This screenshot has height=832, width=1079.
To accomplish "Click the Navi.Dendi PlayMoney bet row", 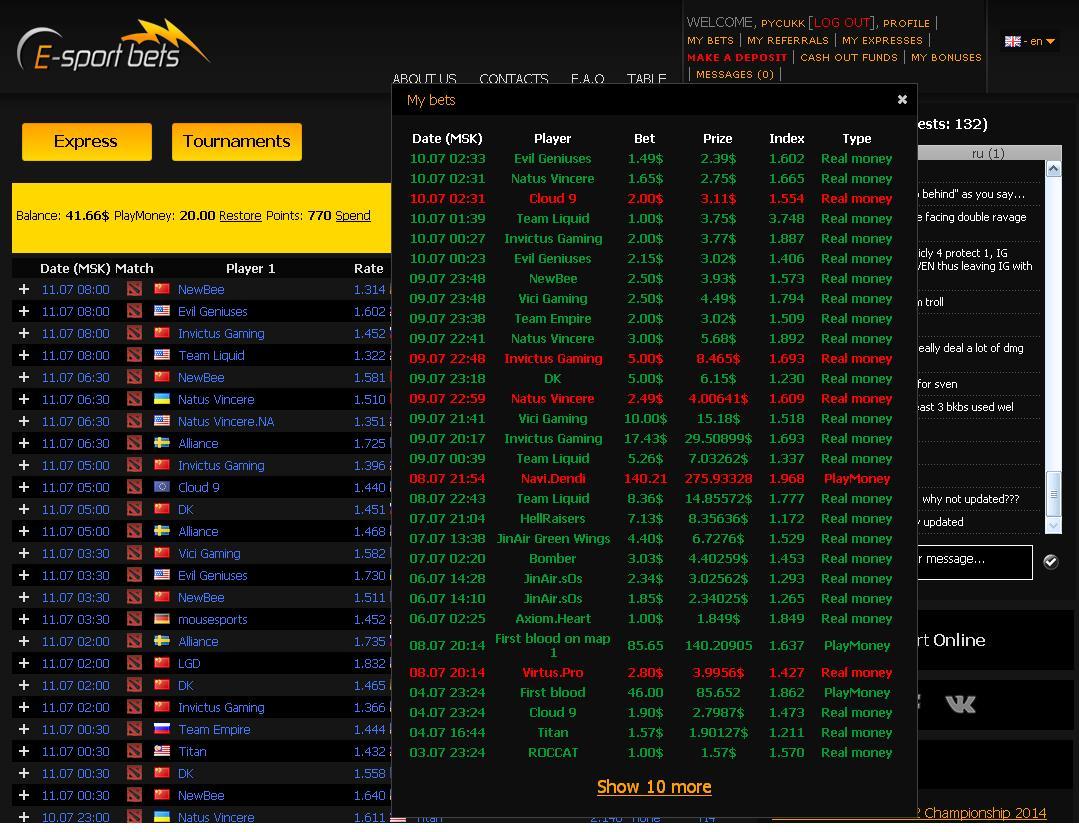I will (650, 478).
